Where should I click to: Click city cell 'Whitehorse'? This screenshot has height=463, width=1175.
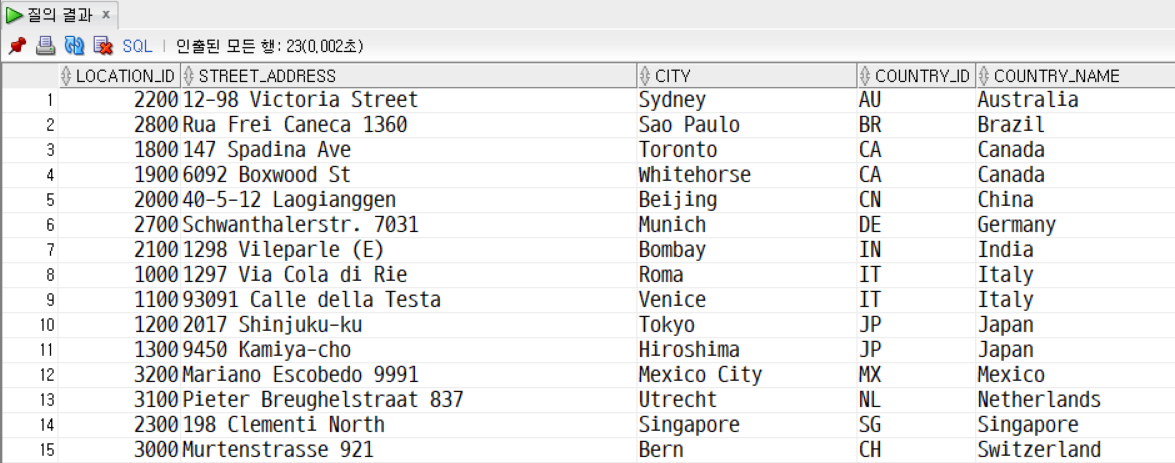746,175
